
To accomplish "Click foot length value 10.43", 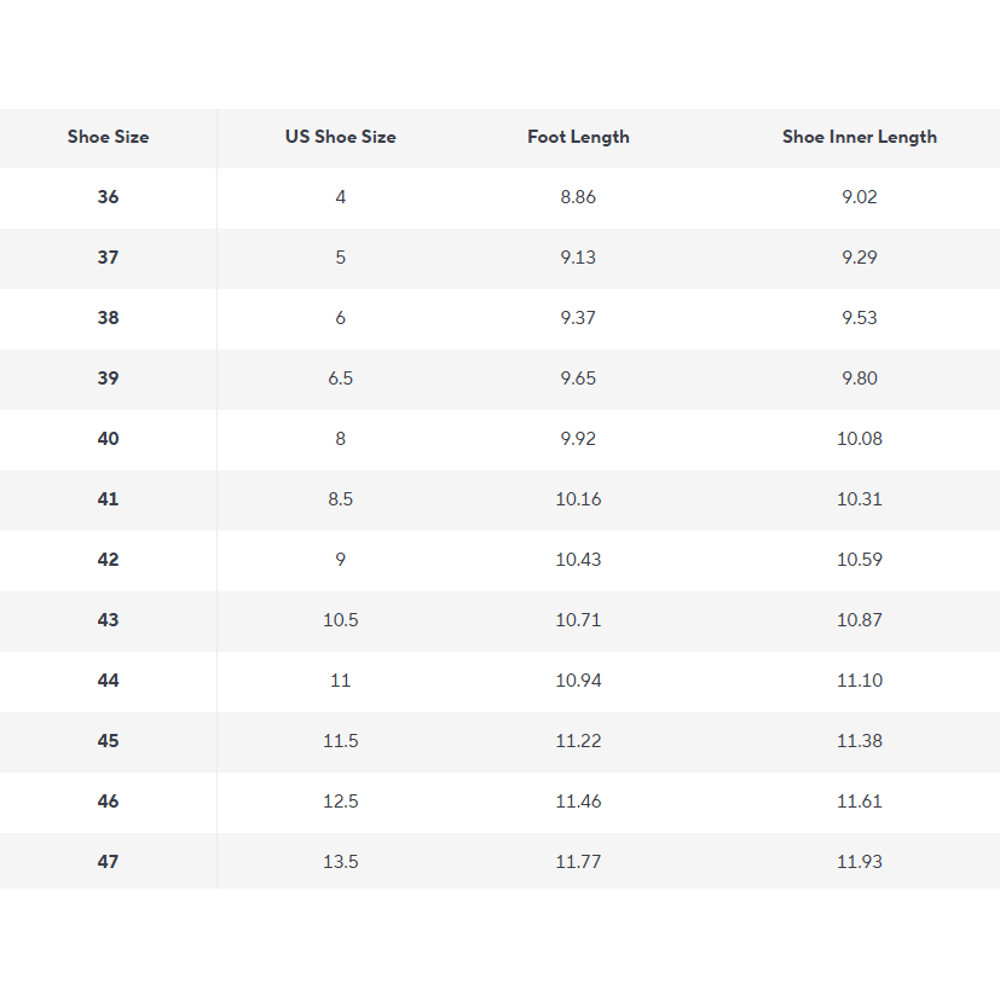I will (x=578, y=559).
